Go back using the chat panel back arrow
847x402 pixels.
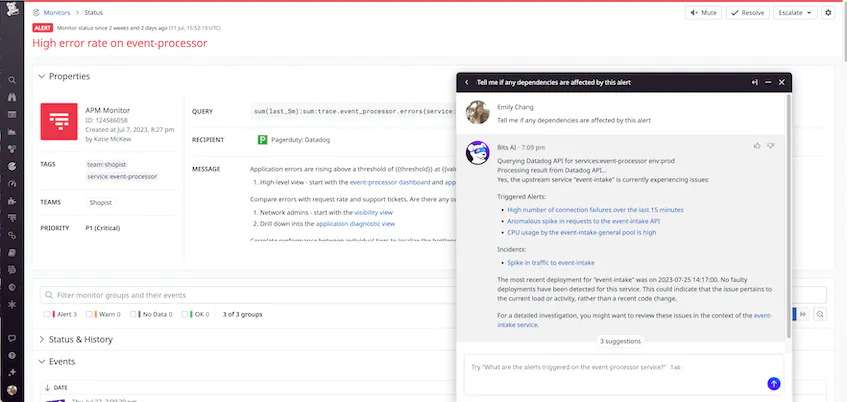[x=467, y=82]
